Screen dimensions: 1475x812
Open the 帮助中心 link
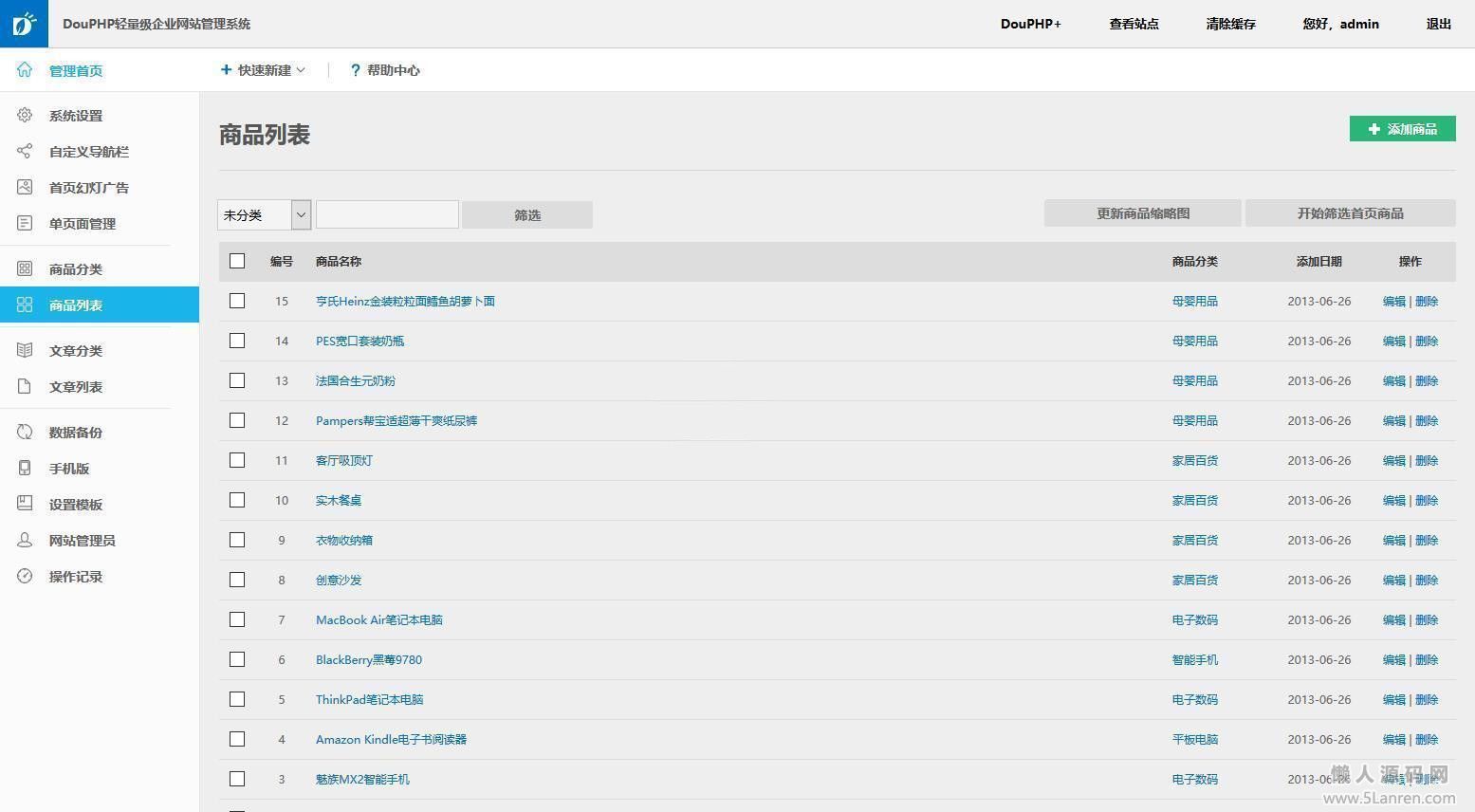(x=394, y=70)
